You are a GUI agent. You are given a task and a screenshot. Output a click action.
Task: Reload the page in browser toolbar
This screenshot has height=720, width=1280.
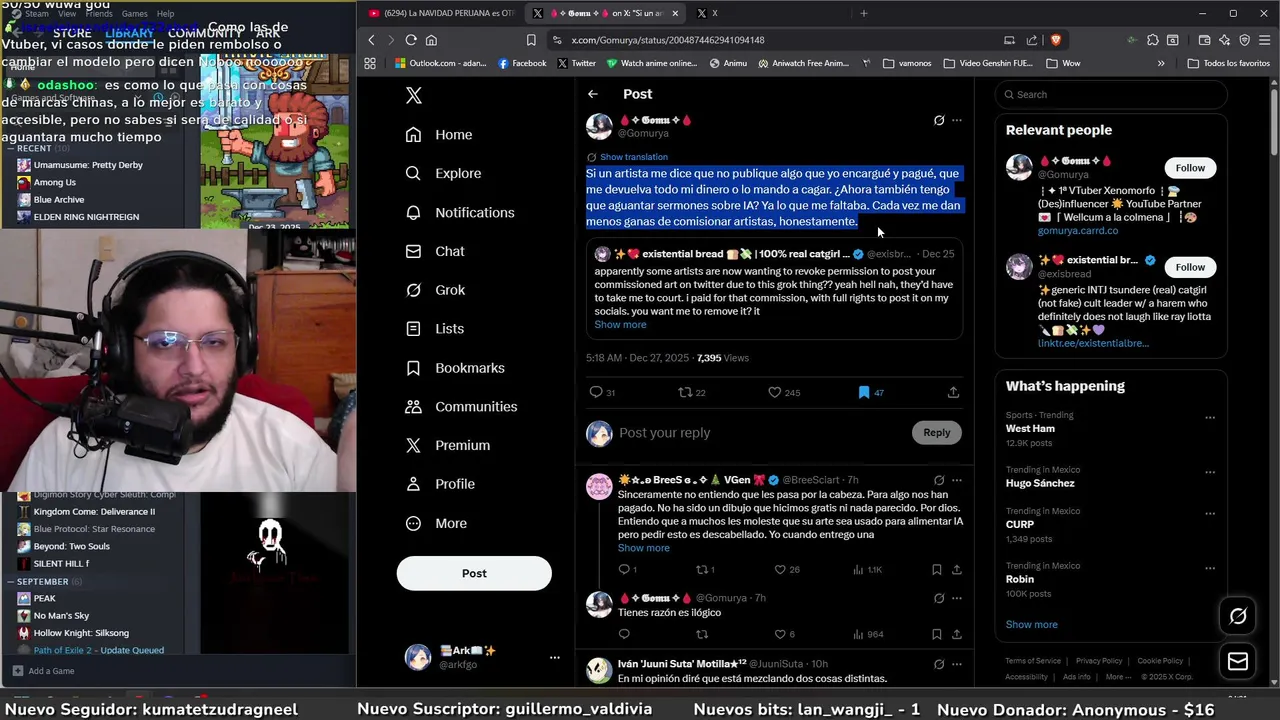(411, 40)
